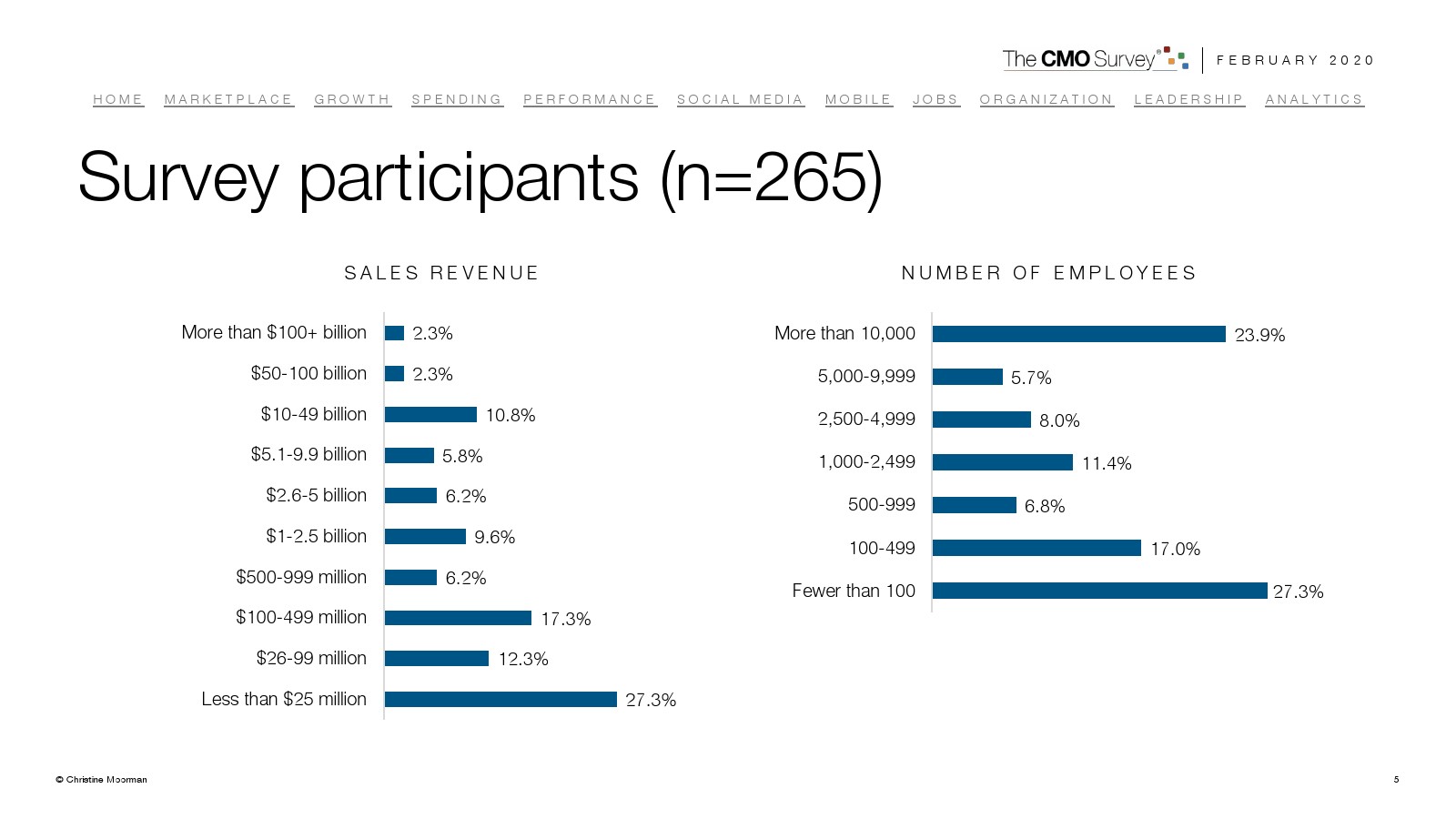Navigate to the ANALYTICS section
Screen dimensions: 1456x819
pos(1314,99)
